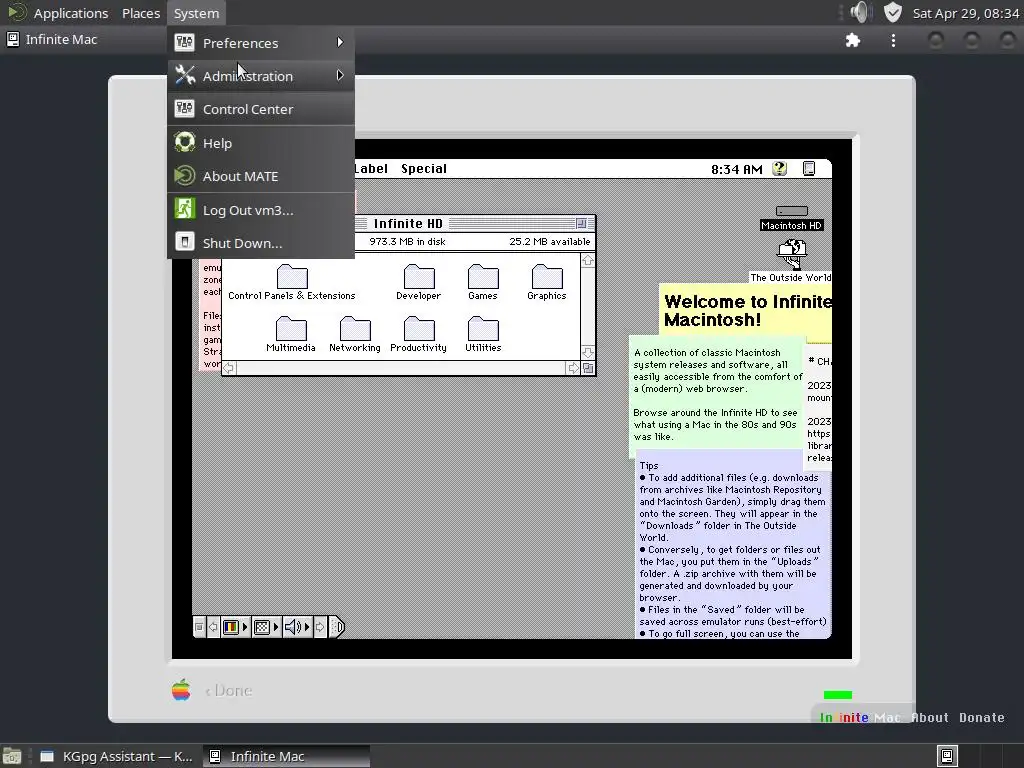Viewport: 1024px width, 768px height.
Task: Click the MATE volume speaker icon
Action: click(x=860, y=12)
